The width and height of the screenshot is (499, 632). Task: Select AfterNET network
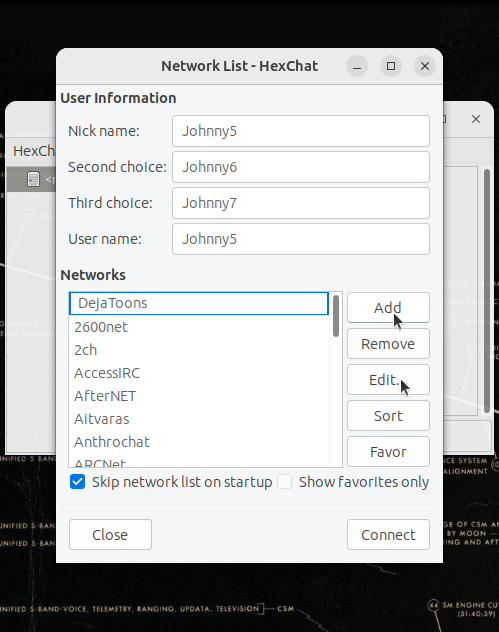coord(199,396)
